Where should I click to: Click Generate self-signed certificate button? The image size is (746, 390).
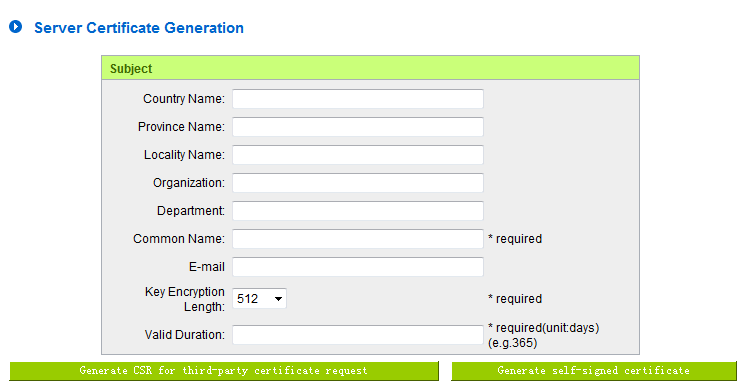coord(594,371)
